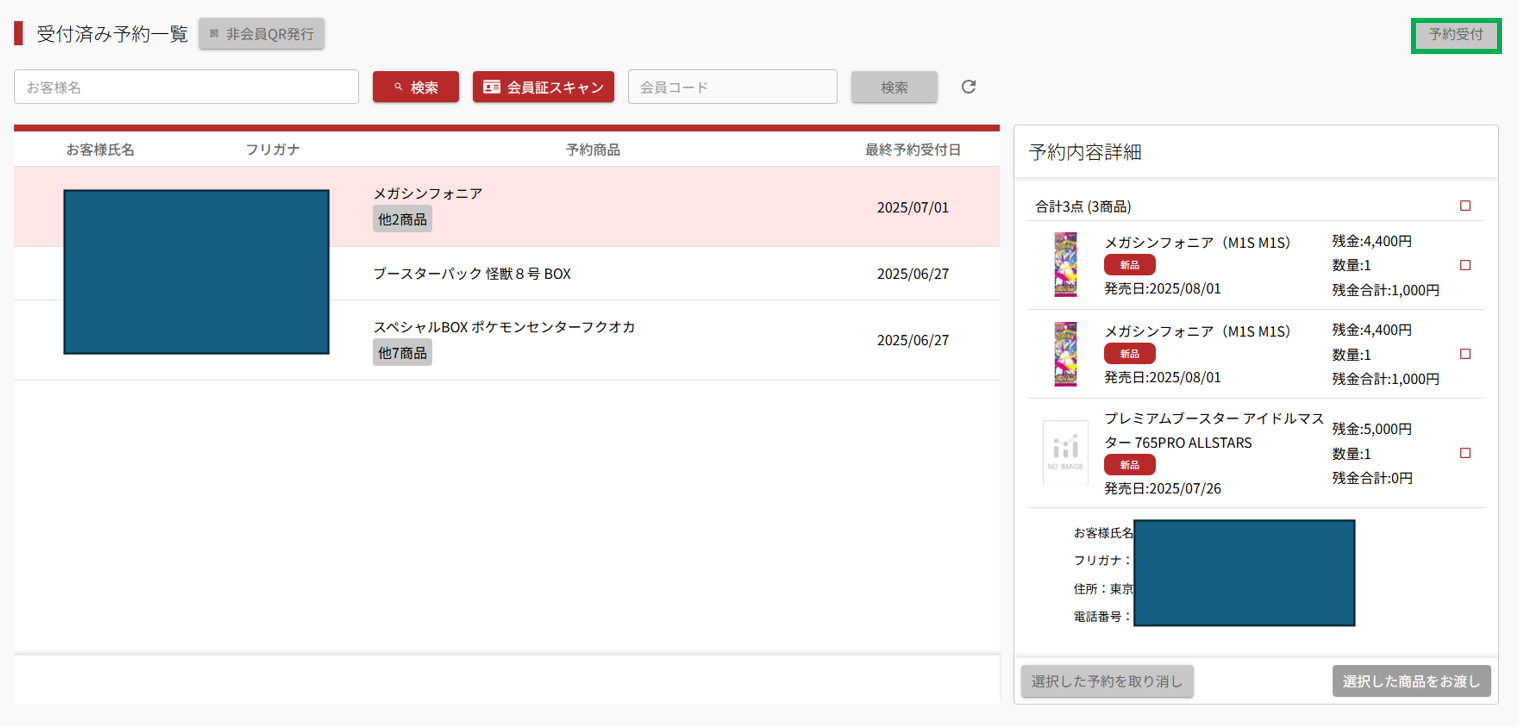Select the ブースターパック 怪獣8号 BOX row
1519x728 pixels.
[x=507, y=274]
